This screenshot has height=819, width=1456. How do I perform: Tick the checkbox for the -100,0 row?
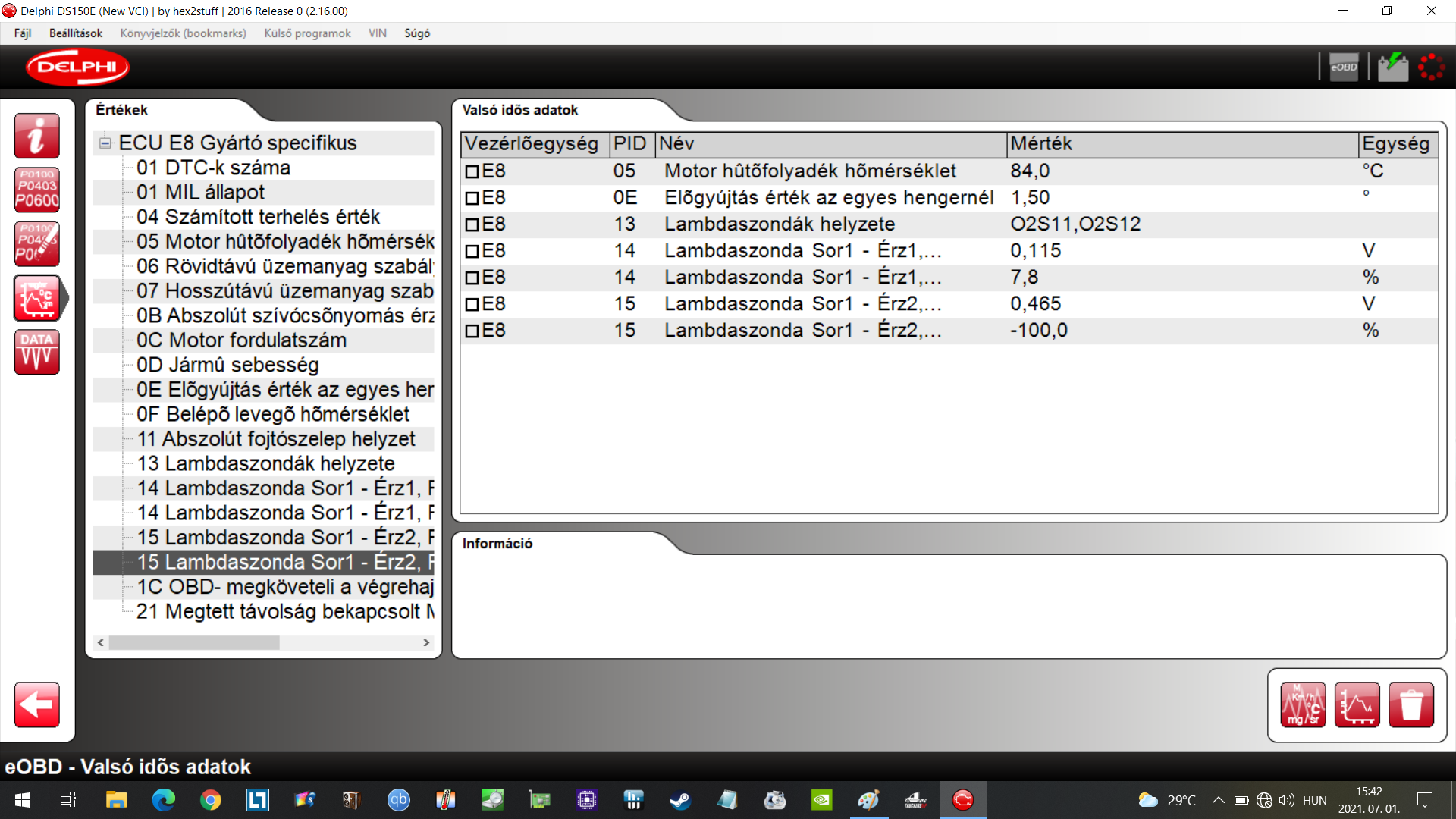[472, 331]
